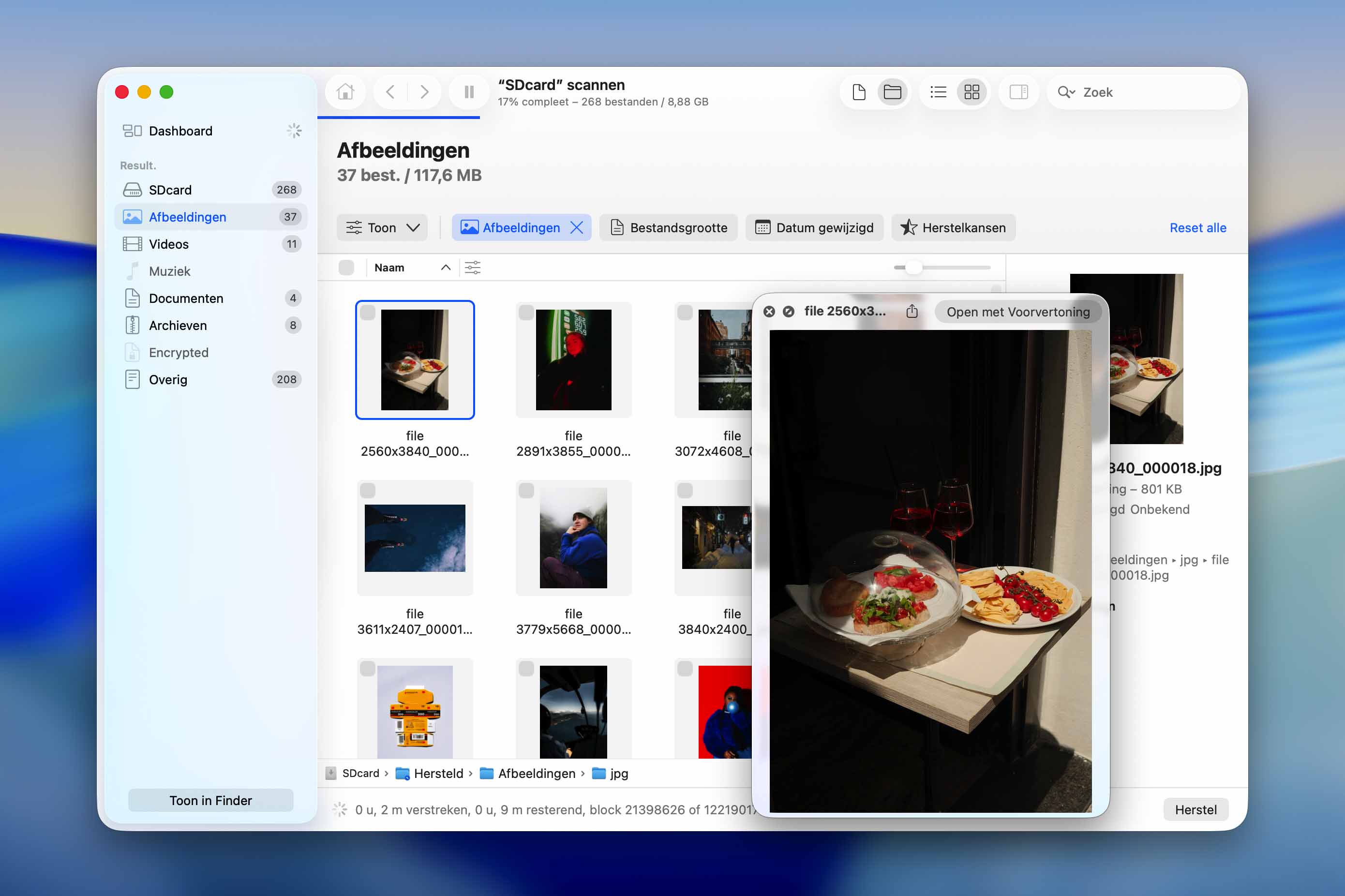Click share icon in preview popup
The height and width of the screenshot is (896, 1345).
click(912, 312)
